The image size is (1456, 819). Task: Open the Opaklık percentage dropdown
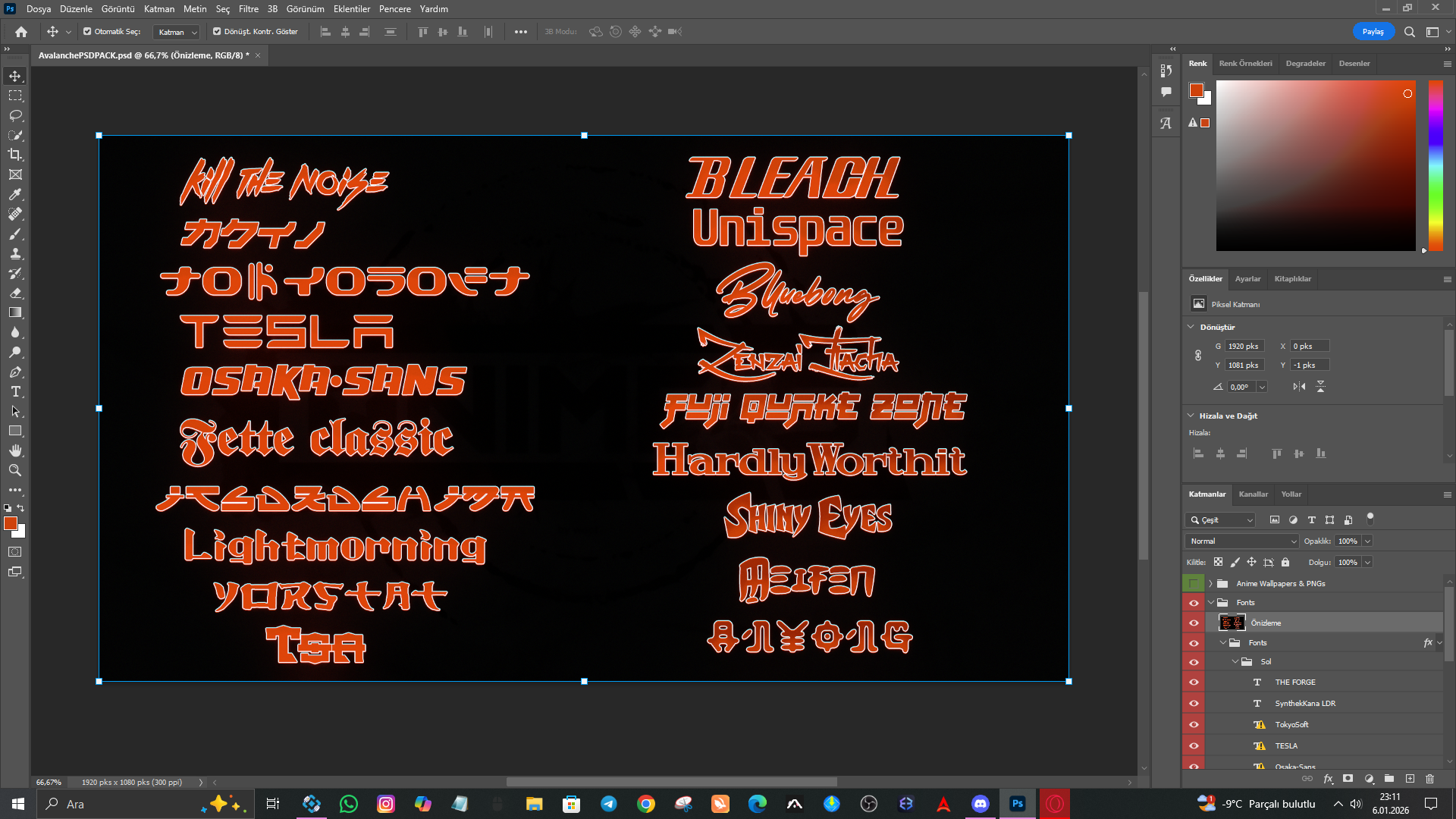tap(1367, 541)
